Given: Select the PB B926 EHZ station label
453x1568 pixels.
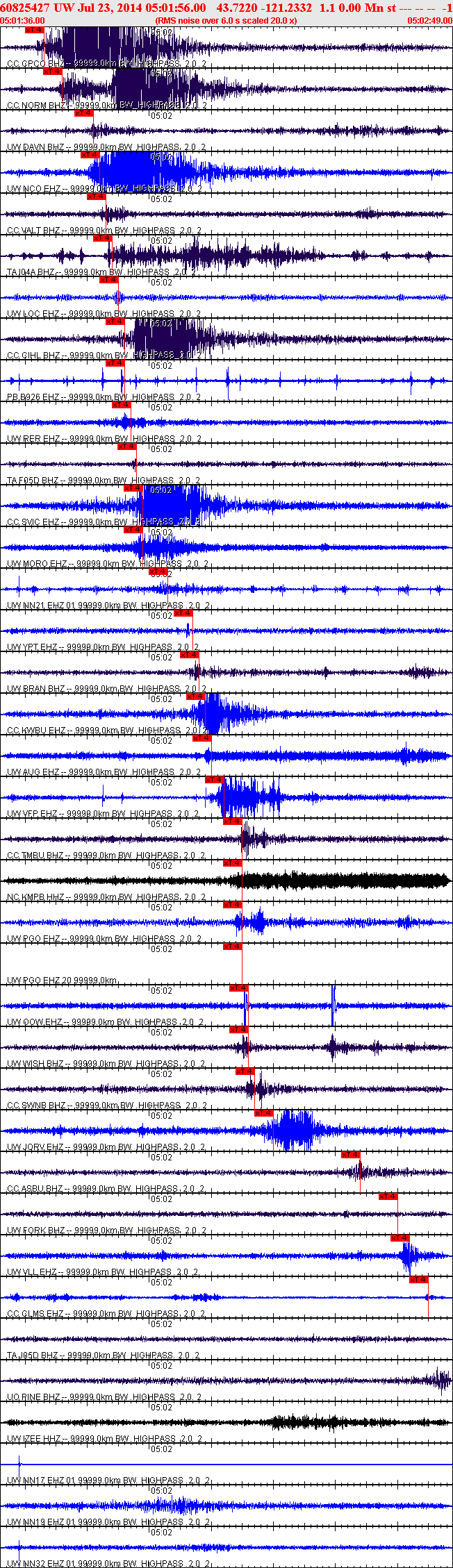Looking at the screenshot, I should [104, 397].
